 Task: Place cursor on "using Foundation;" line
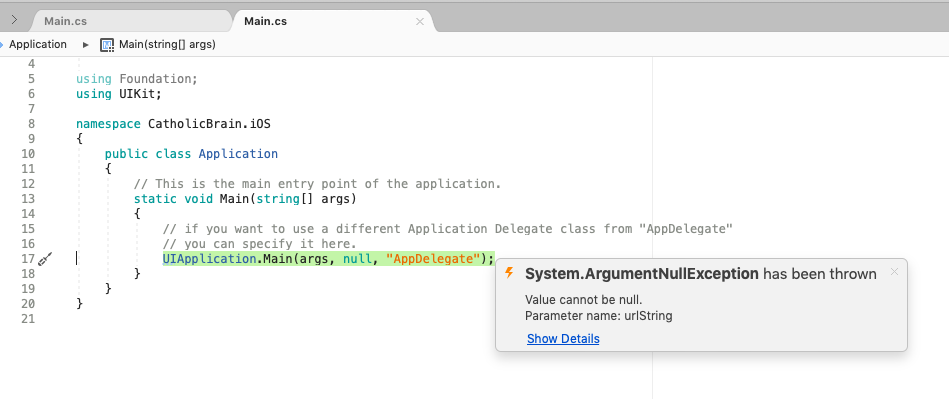137,79
